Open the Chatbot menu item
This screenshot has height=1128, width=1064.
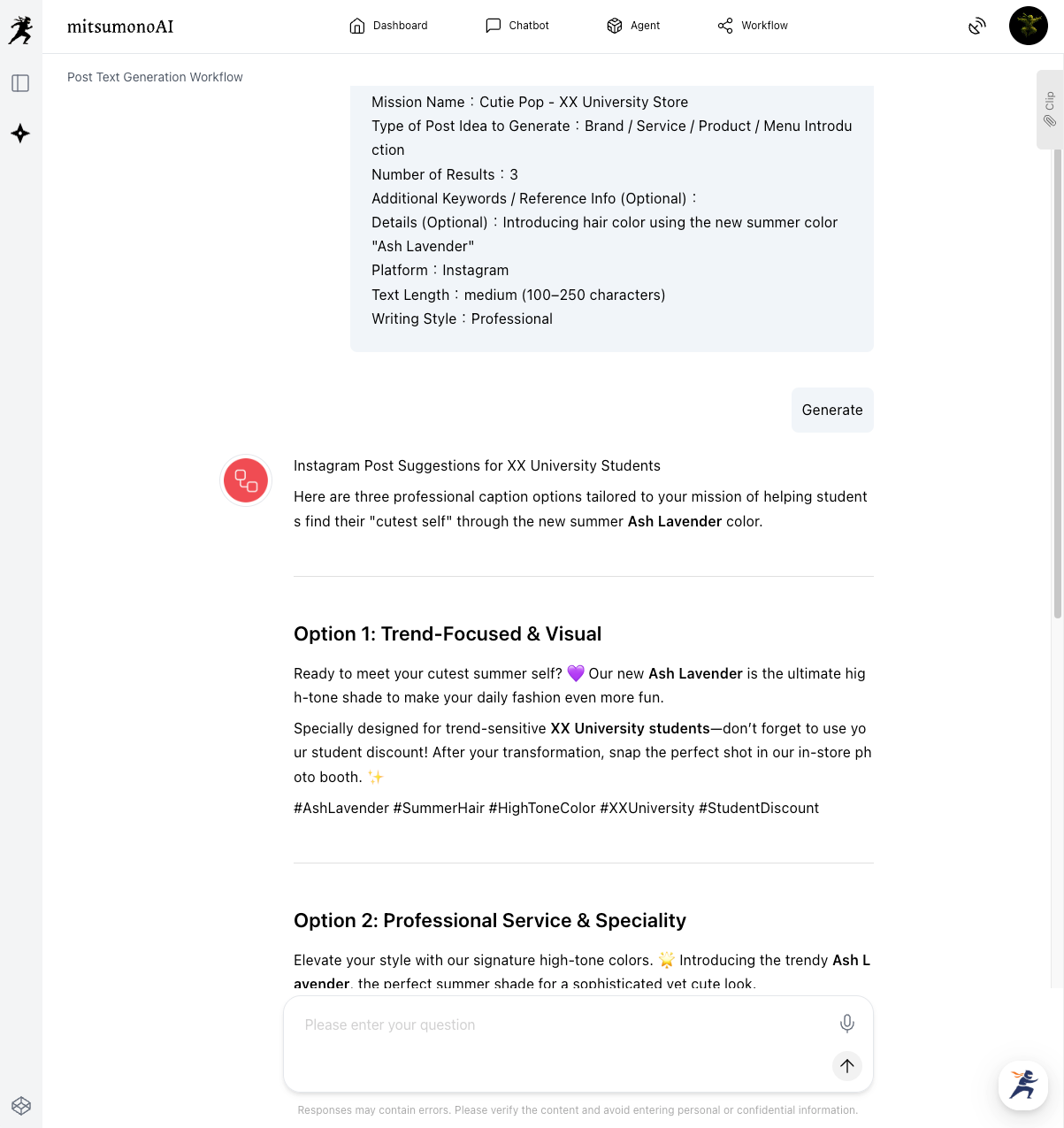pos(517,26)
